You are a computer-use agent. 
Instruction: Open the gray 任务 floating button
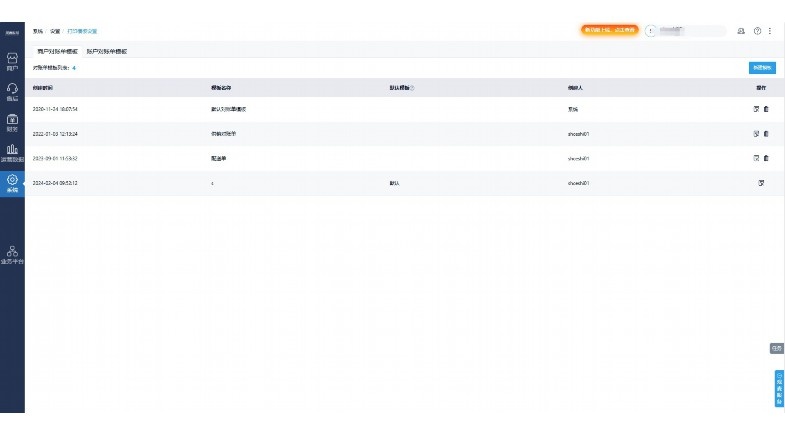776,348
